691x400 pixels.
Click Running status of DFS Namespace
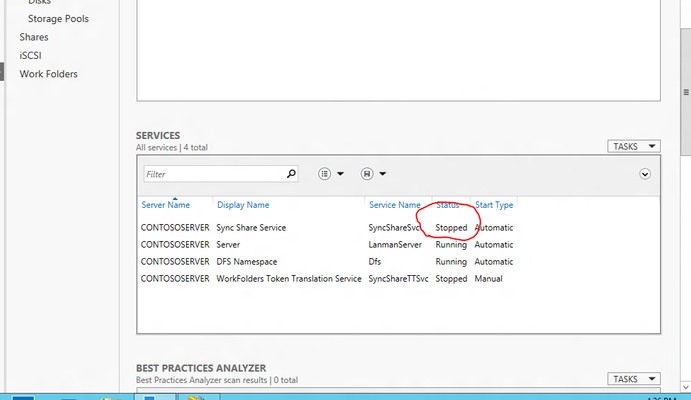[451, 262]
